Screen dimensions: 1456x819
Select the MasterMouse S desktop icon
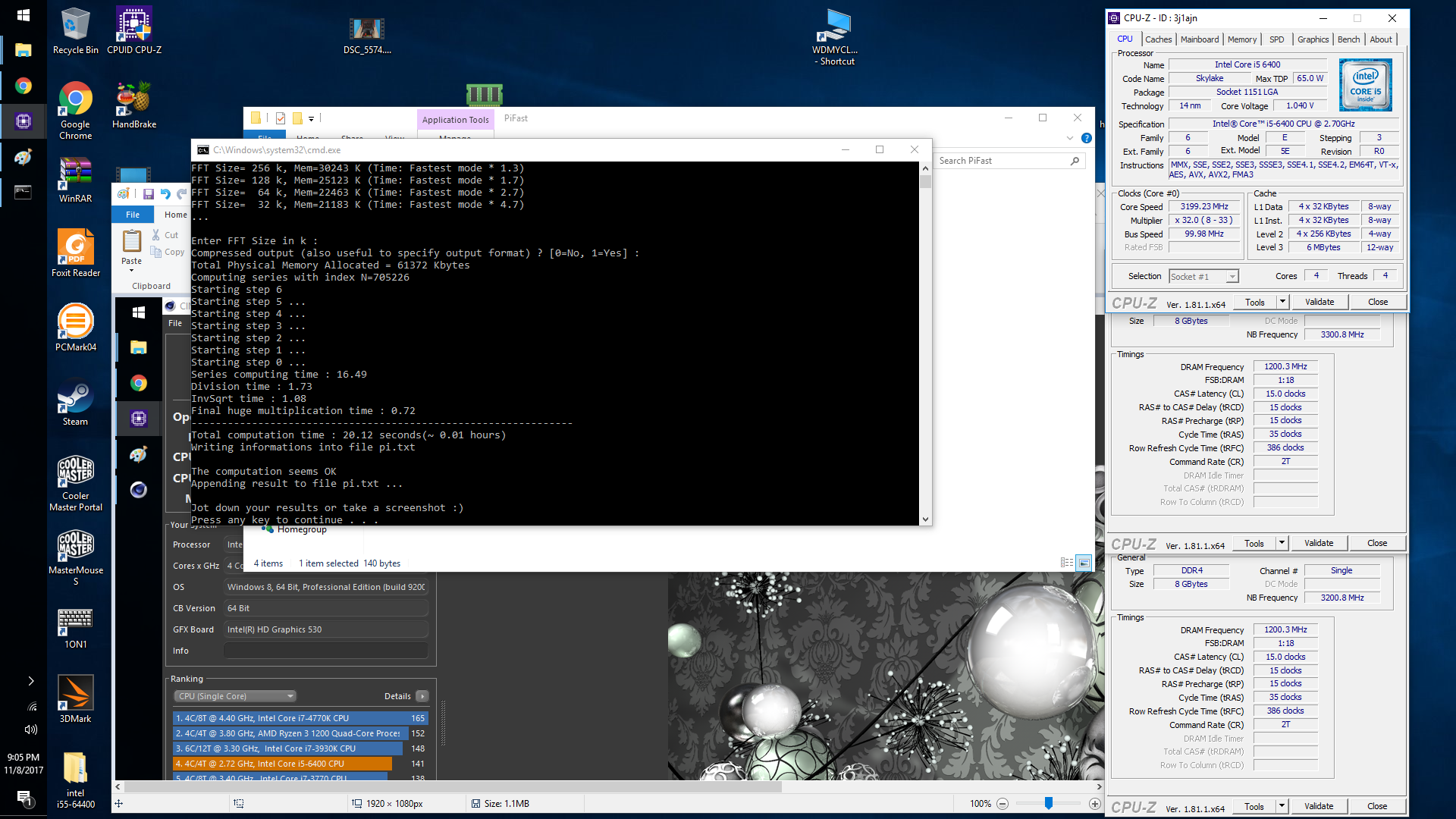[x=75, y=557]
